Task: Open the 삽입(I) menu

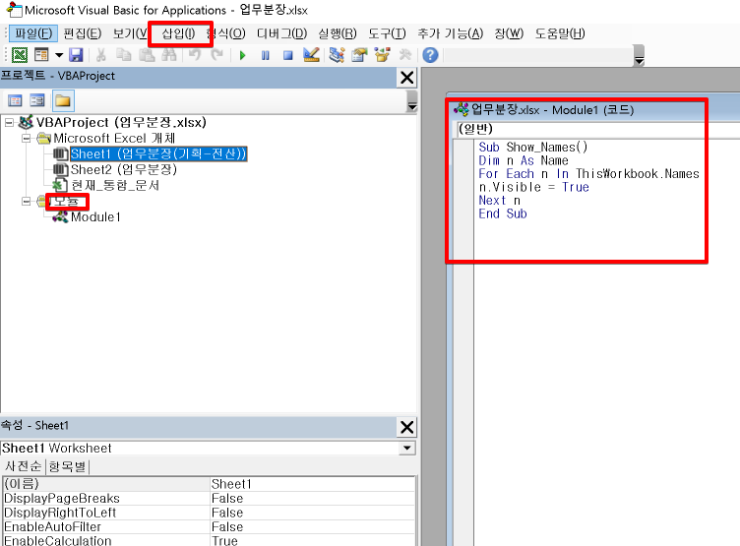Action: click(178, 34)
